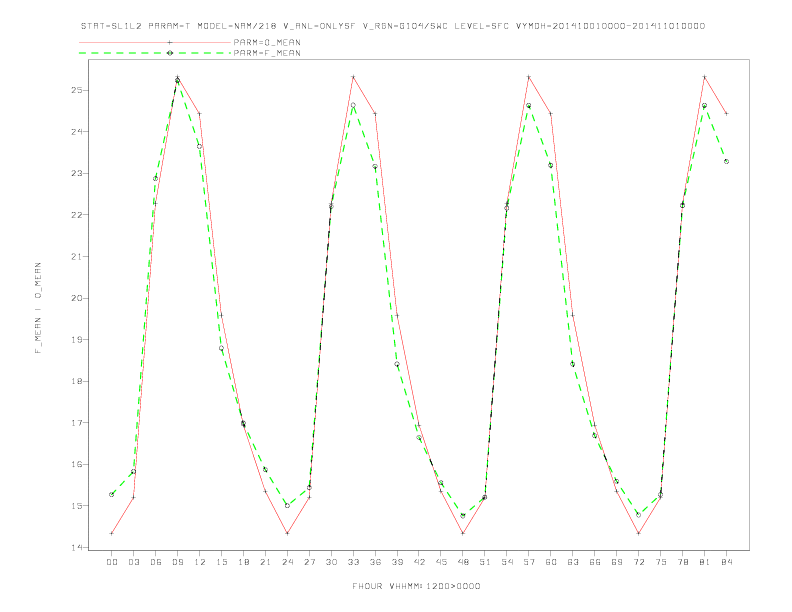
Task: Click x-axis forecast hour label 24
Action: [x=287, y=562]
